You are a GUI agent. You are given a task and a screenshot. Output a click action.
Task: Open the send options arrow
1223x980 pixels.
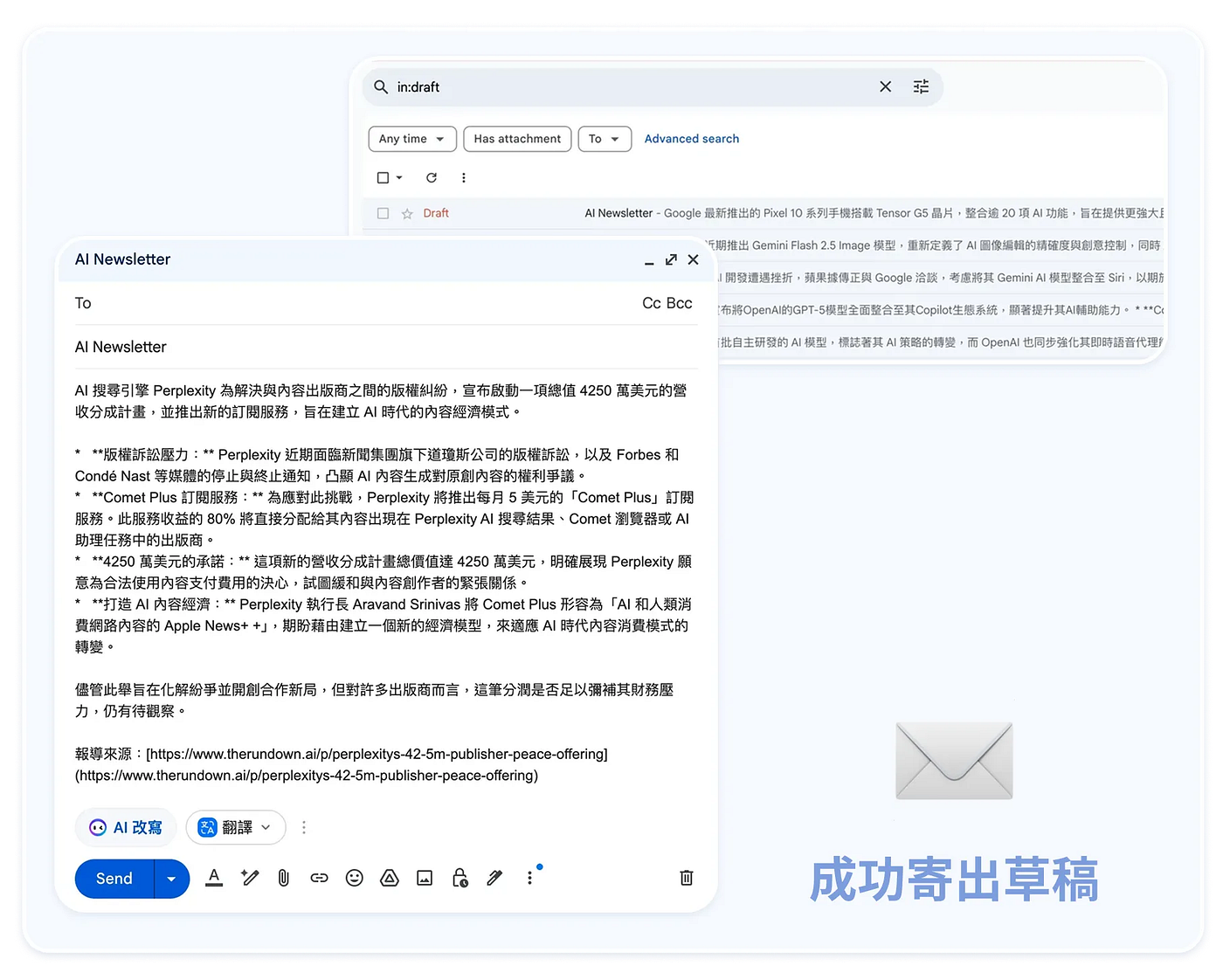[172, 879]
